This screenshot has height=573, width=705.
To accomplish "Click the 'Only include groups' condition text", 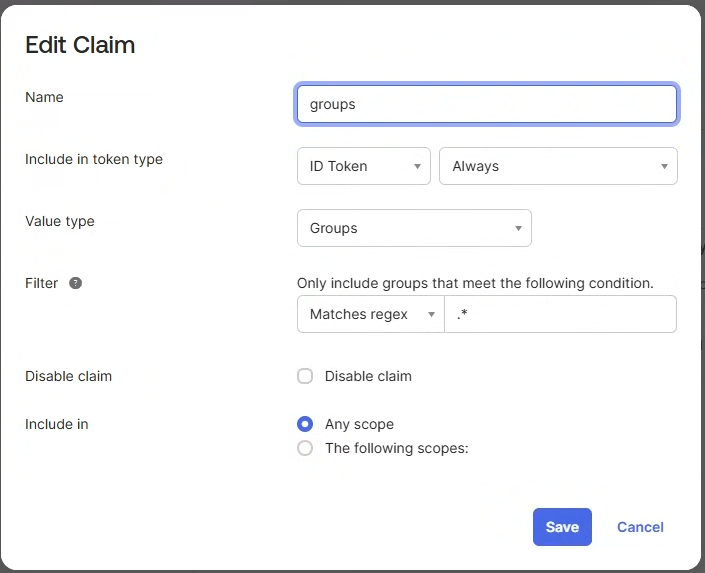I will (475, 283).
